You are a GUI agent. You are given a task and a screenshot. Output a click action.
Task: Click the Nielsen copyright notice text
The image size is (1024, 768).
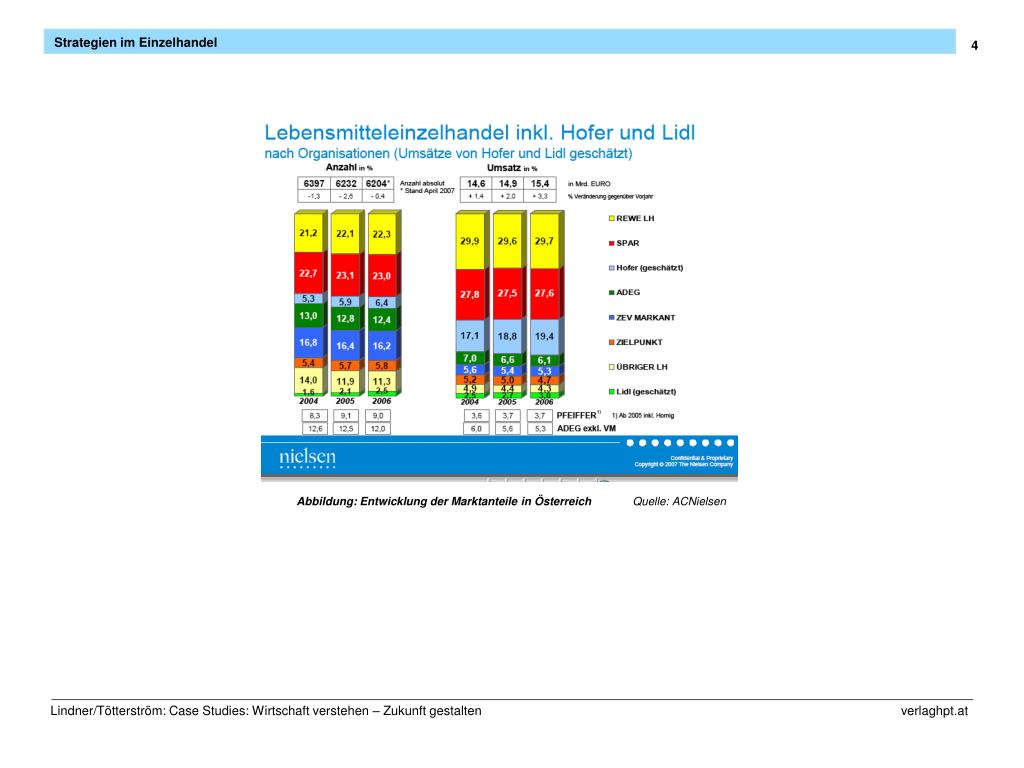684,461
